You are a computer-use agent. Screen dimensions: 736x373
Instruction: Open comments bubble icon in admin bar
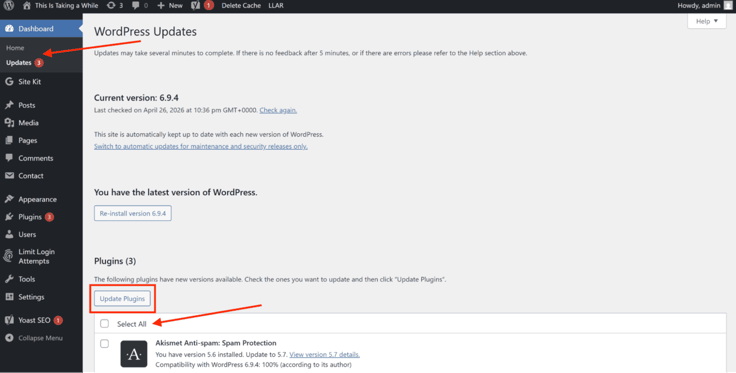pos(135,6)
